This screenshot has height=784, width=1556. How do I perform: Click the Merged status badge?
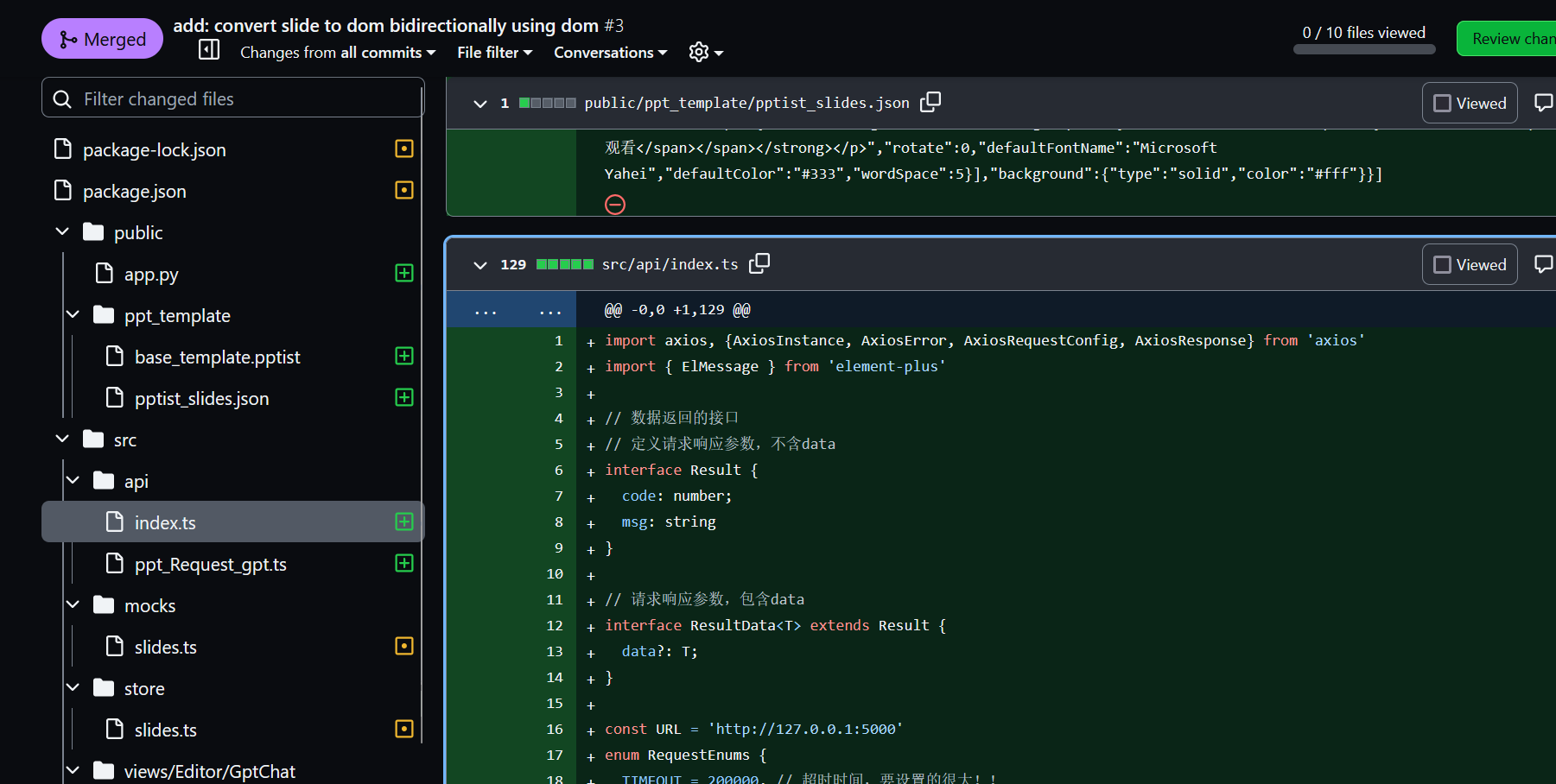click(x=102, y=38)
